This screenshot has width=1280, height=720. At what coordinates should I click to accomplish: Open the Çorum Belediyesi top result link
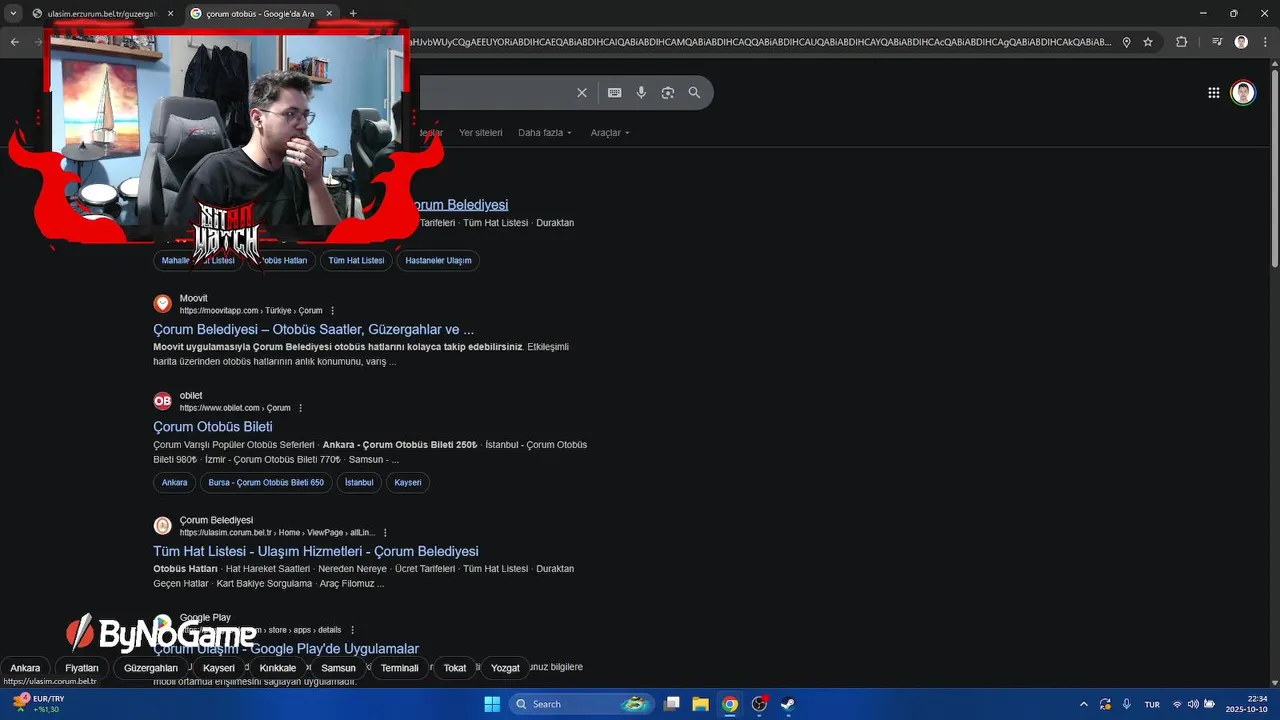point(461,205)
